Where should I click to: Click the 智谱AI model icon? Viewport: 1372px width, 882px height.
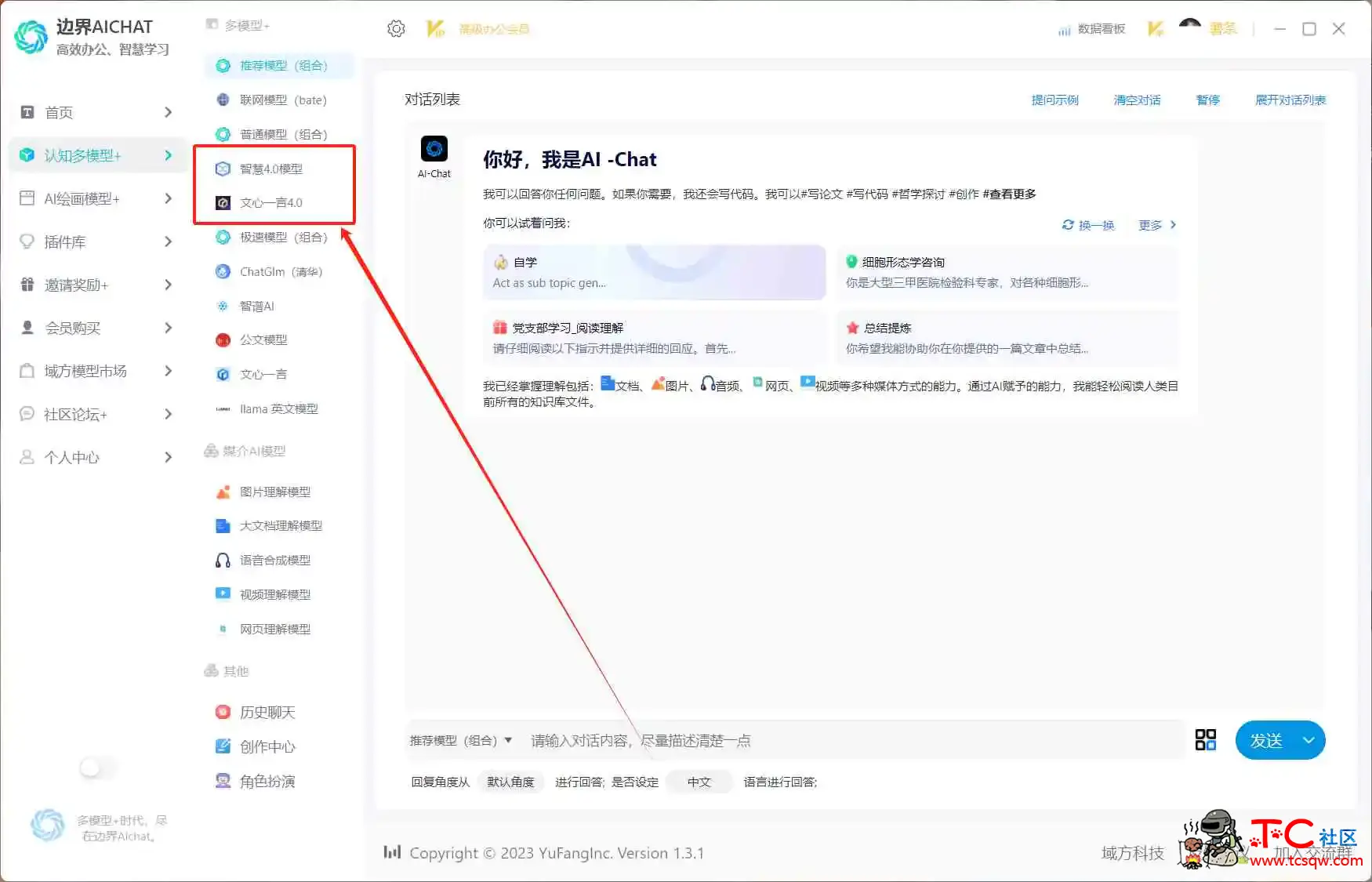(x=223, y=306)
